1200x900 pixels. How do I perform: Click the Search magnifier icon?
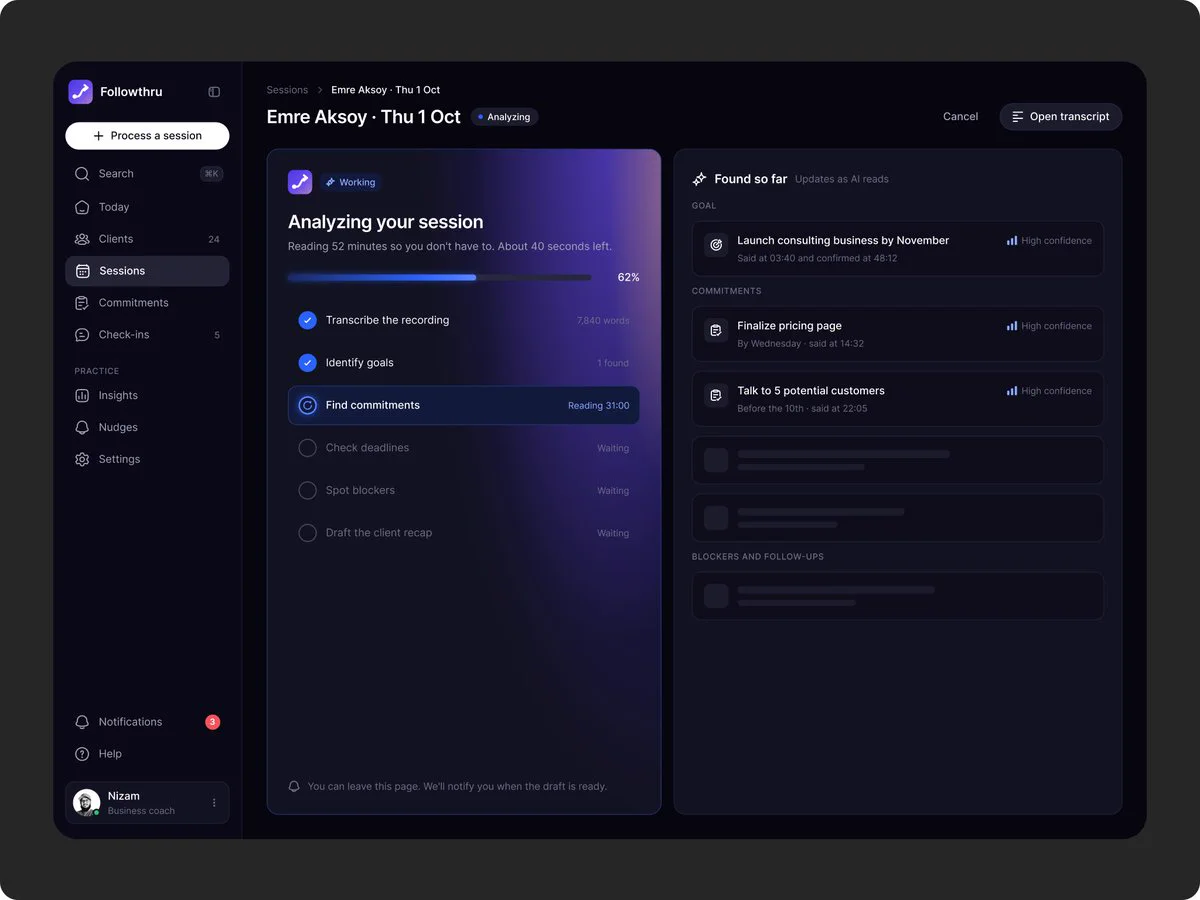coord(82,174)
